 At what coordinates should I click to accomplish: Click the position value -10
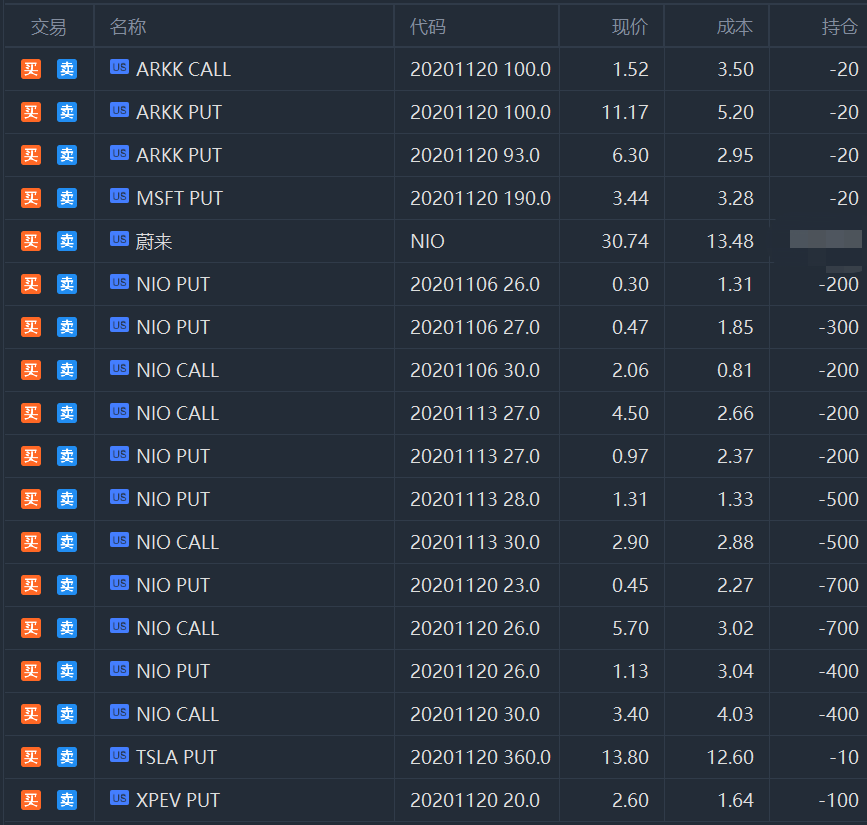point(844,757)
